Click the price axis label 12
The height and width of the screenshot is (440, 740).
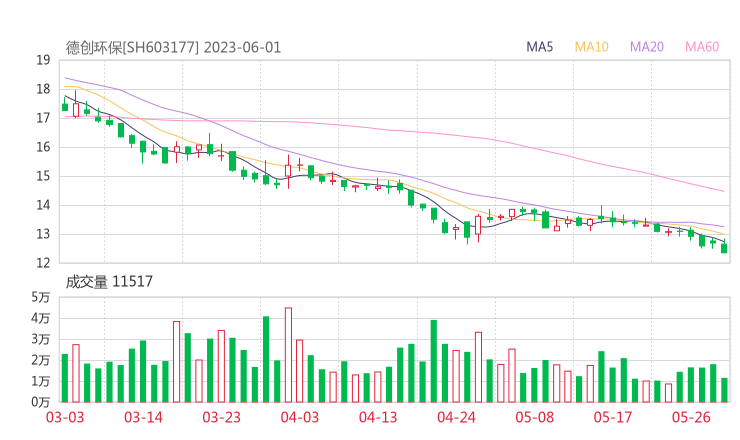click(43, 263)
